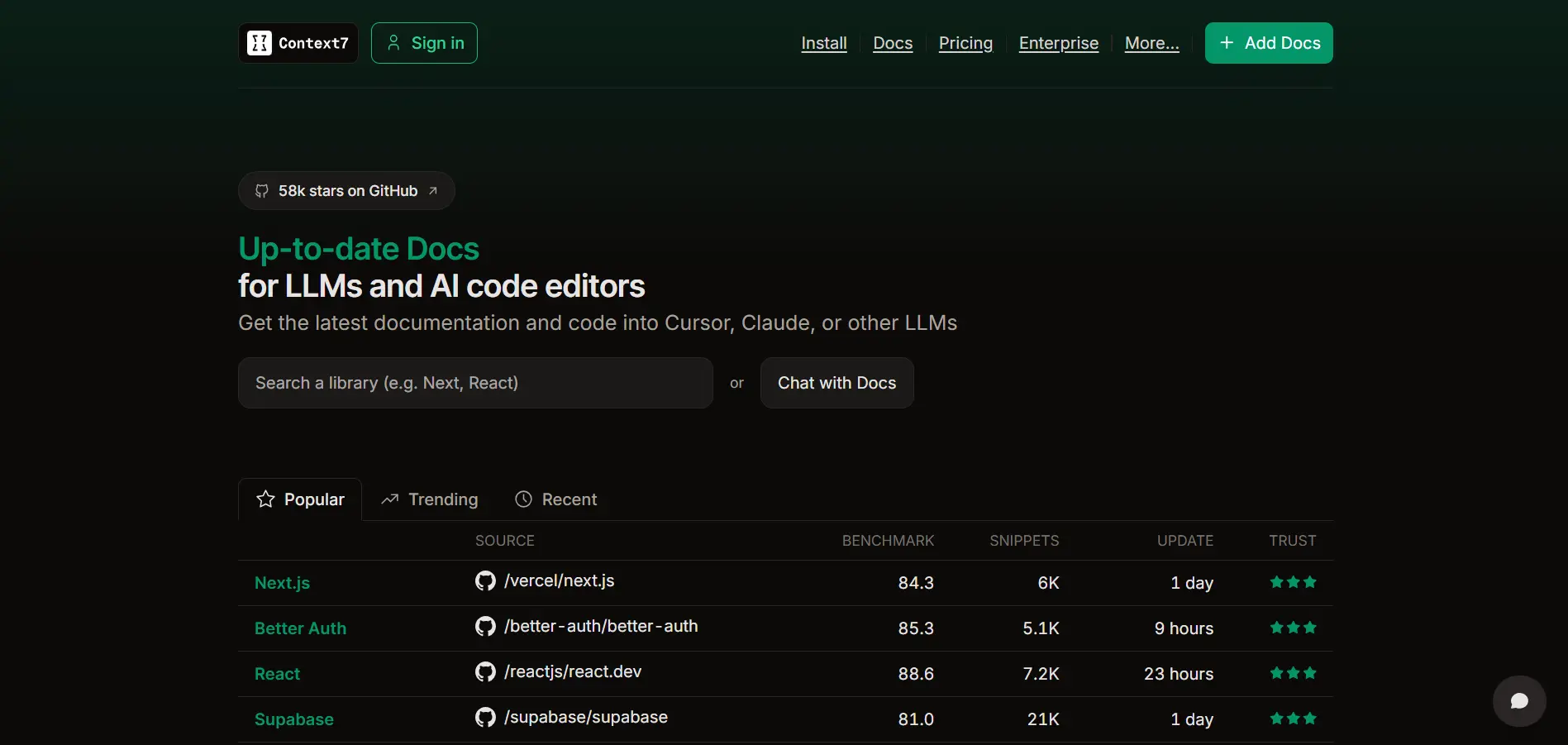This screenshot has height=745, width=1568.
Task: Focus the Search a library input
Action: pyautogui.click(x=475, y=383)
